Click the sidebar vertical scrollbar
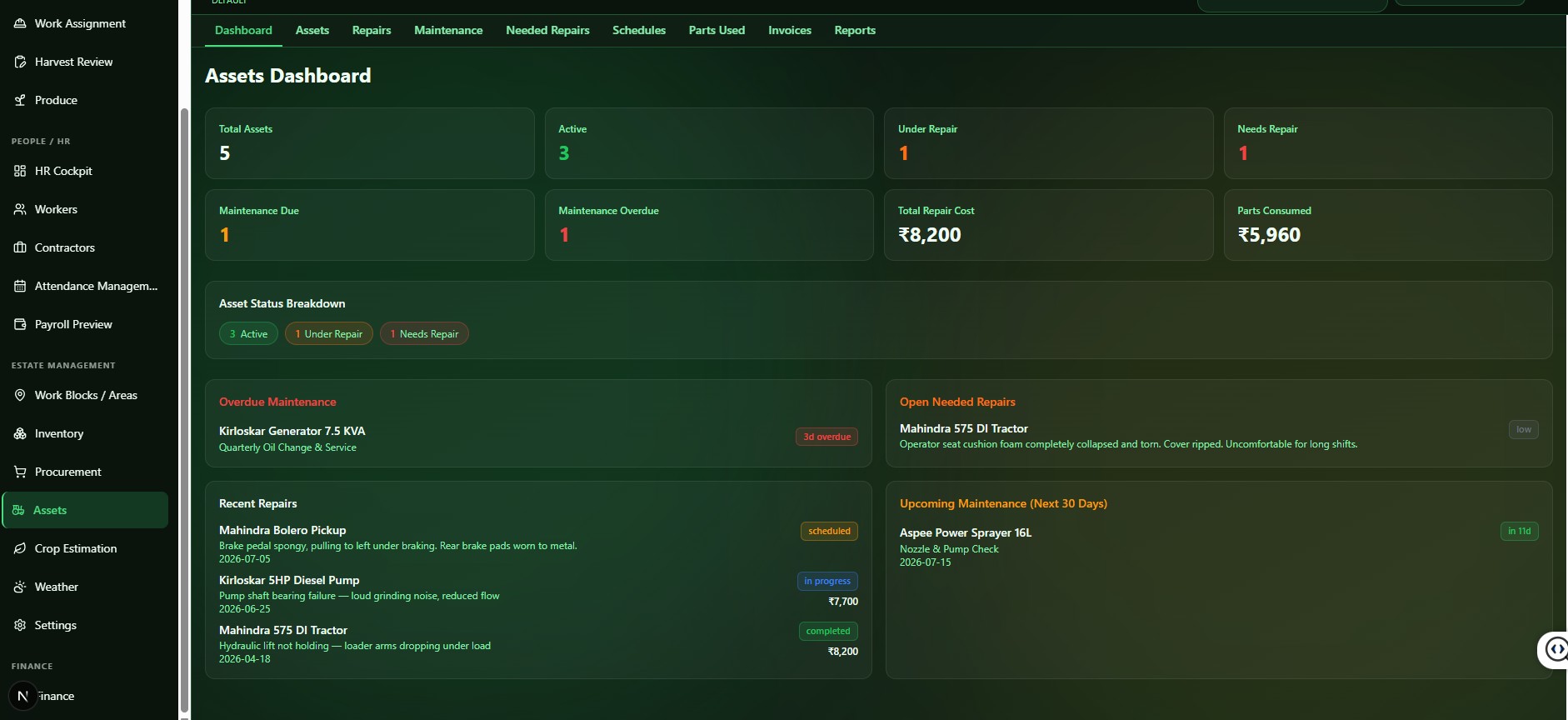This screenshot has width=1568, height=720. (185, 408)
